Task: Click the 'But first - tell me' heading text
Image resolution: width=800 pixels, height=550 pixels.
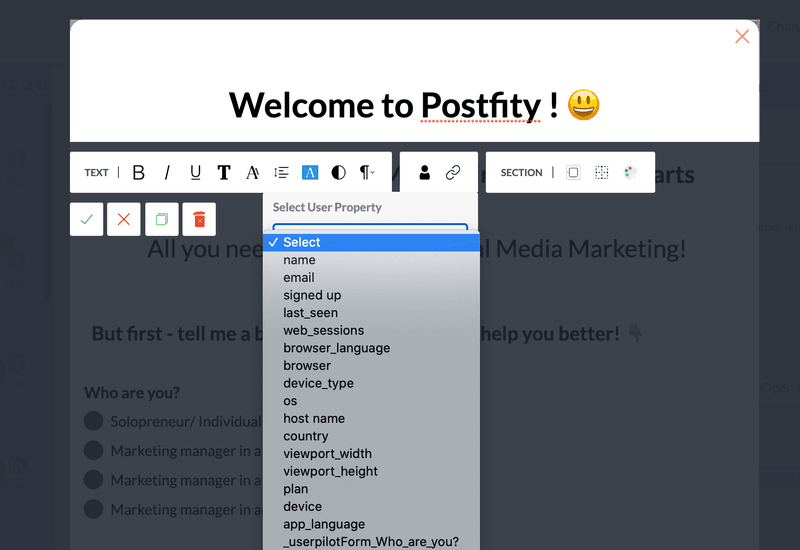Action: (178, 334)
